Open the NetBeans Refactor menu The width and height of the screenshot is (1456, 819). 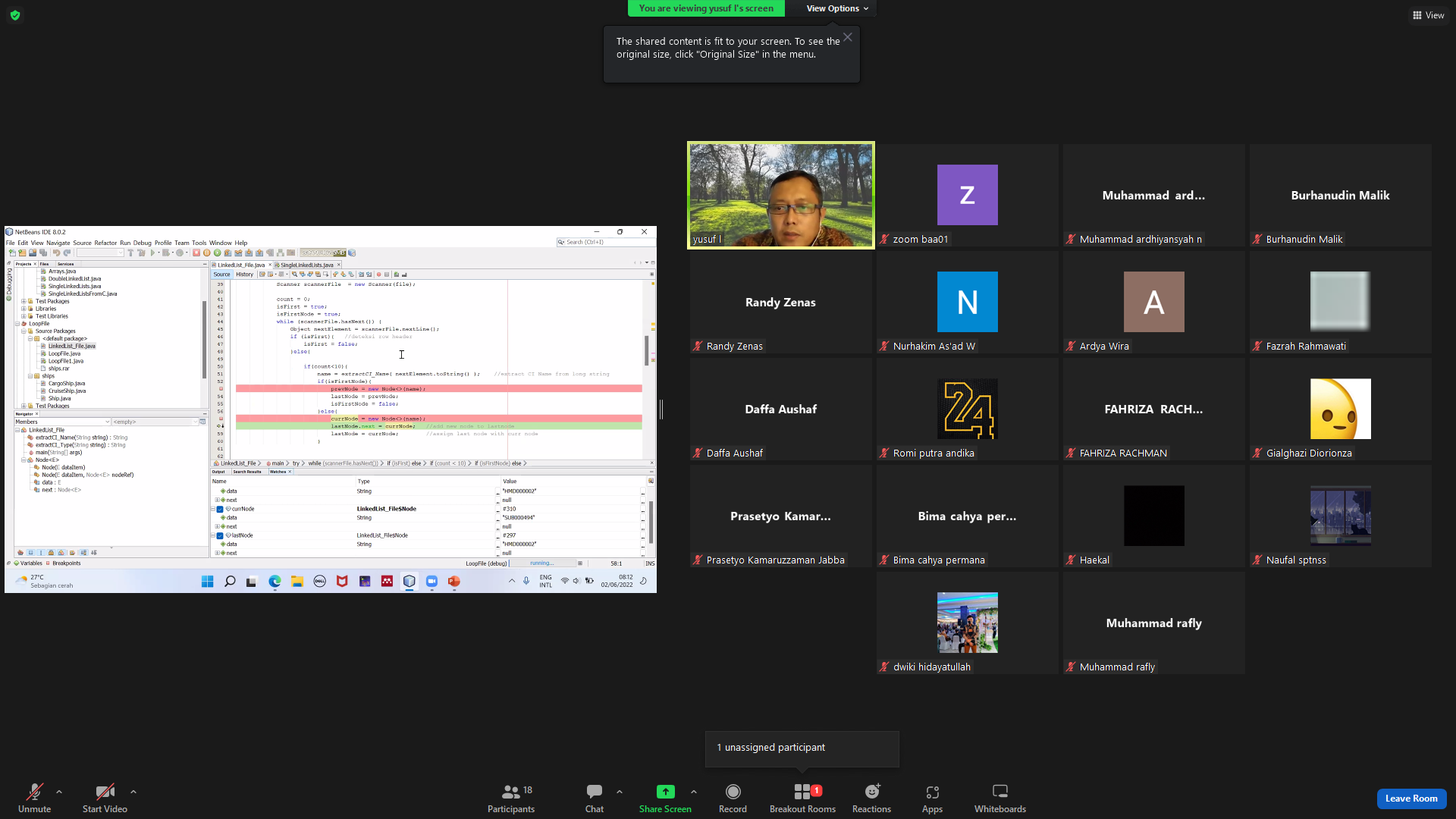[x=105, y=243]
